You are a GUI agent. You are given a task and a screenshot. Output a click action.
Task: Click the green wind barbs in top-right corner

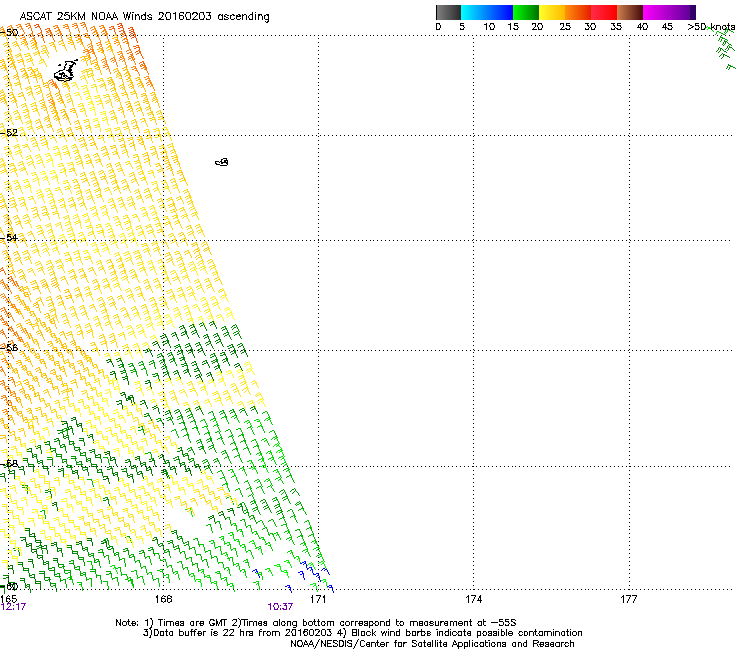722,47
